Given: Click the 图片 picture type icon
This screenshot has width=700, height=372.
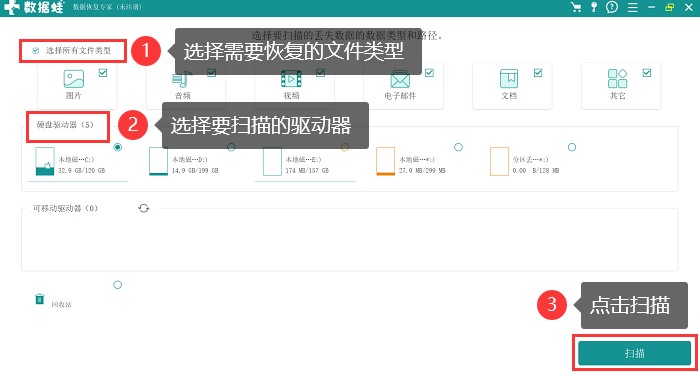Looking at the screenshot, I should coord(74,79).
